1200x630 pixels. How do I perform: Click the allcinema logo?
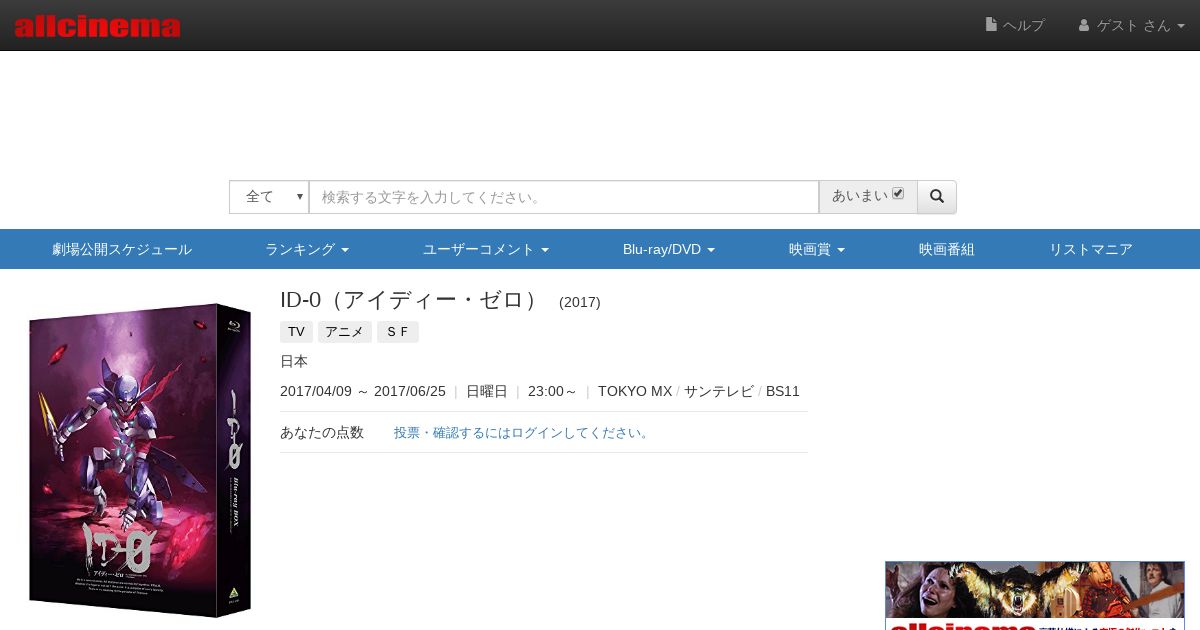(x=97, y=26)
